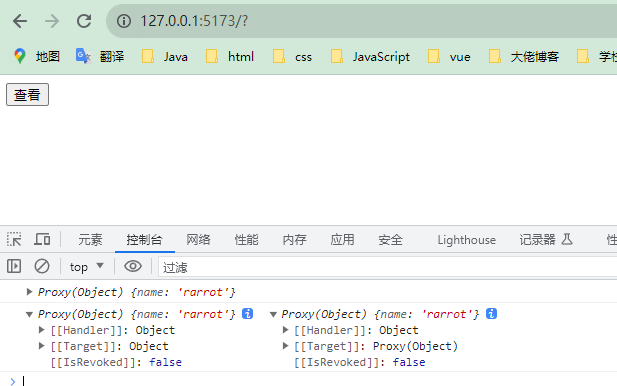Viewport: 617px width, 386px height.
Task: Expand left [[Target]]: Object
Action: [41, 346]
